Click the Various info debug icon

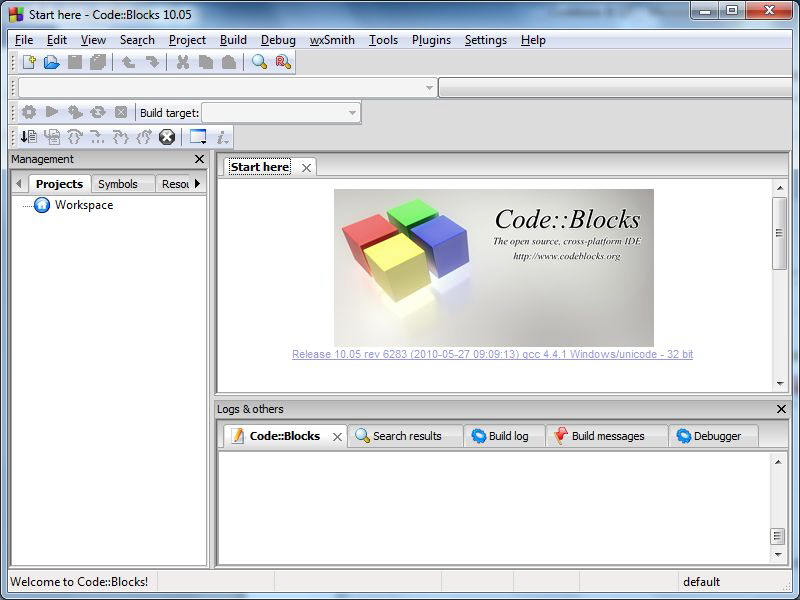222,137
